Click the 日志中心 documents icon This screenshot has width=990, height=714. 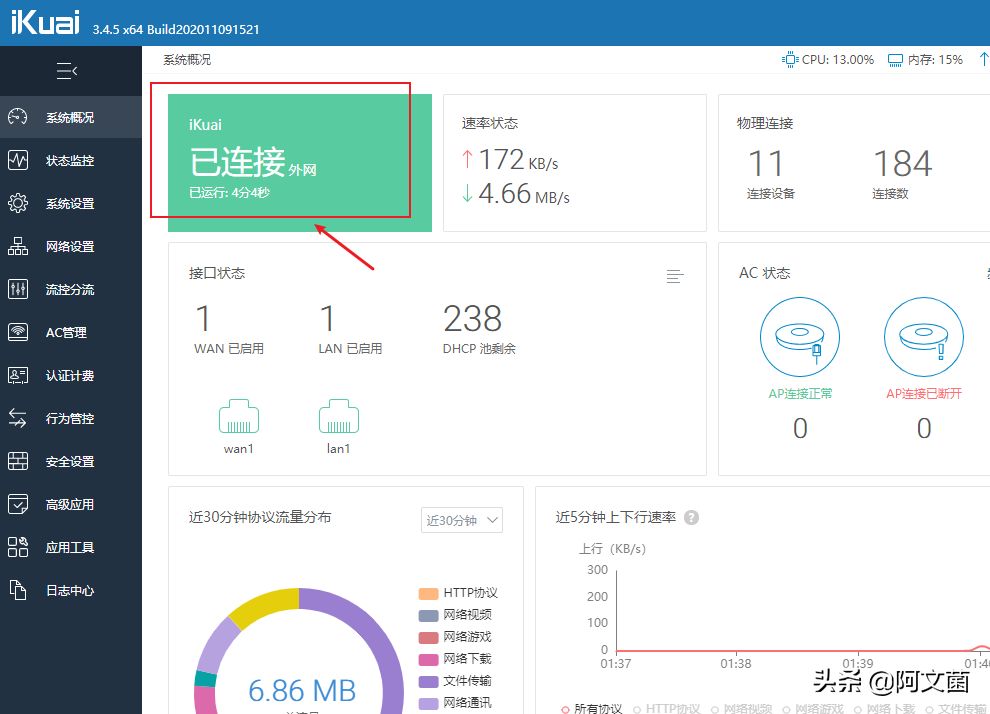(18, 590)
